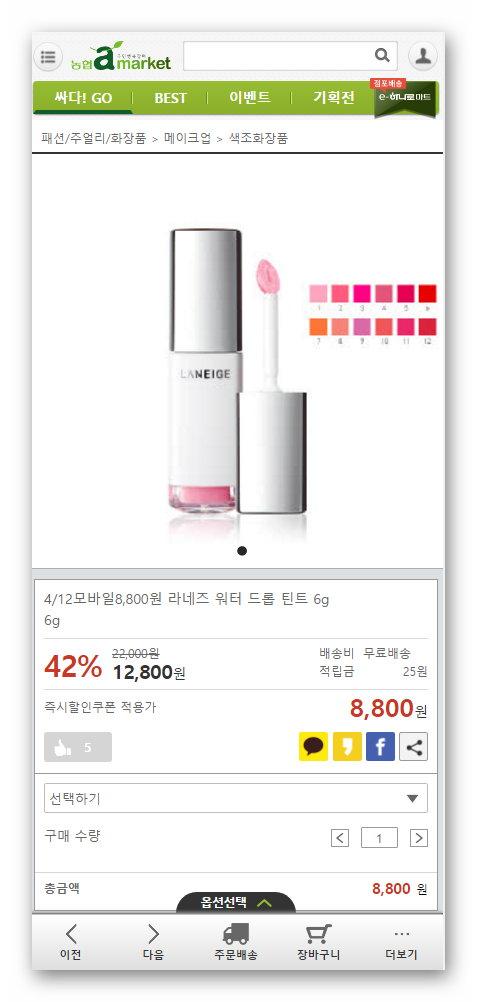477x1002 pixels.
Task: Share via yellow KakaoStory icon
Action: coord(347,746)
